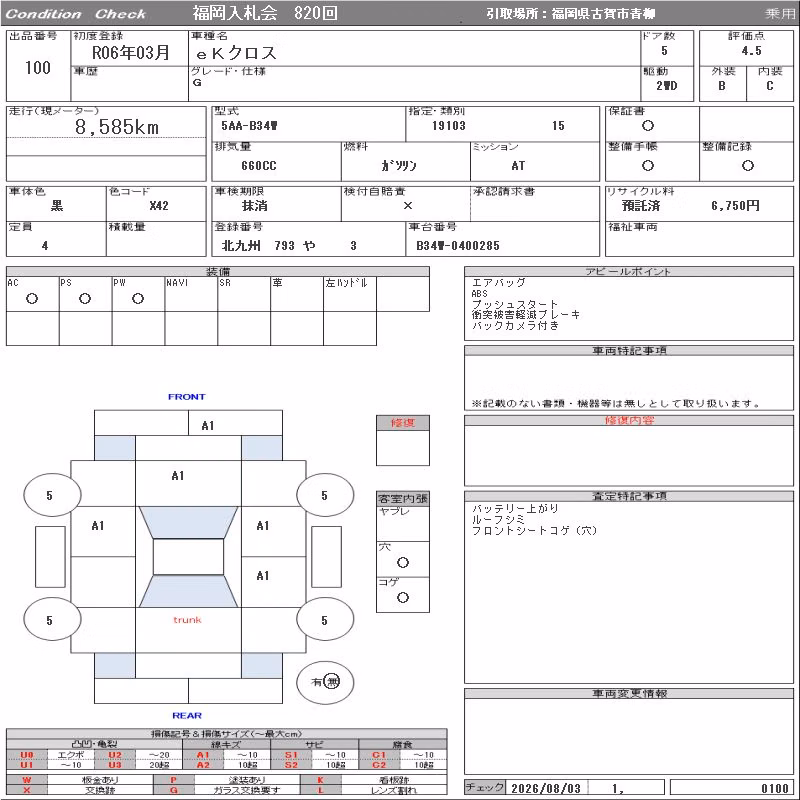Click the circle mark under コゲ
This screenshot has width=800, height=800.
403,597
